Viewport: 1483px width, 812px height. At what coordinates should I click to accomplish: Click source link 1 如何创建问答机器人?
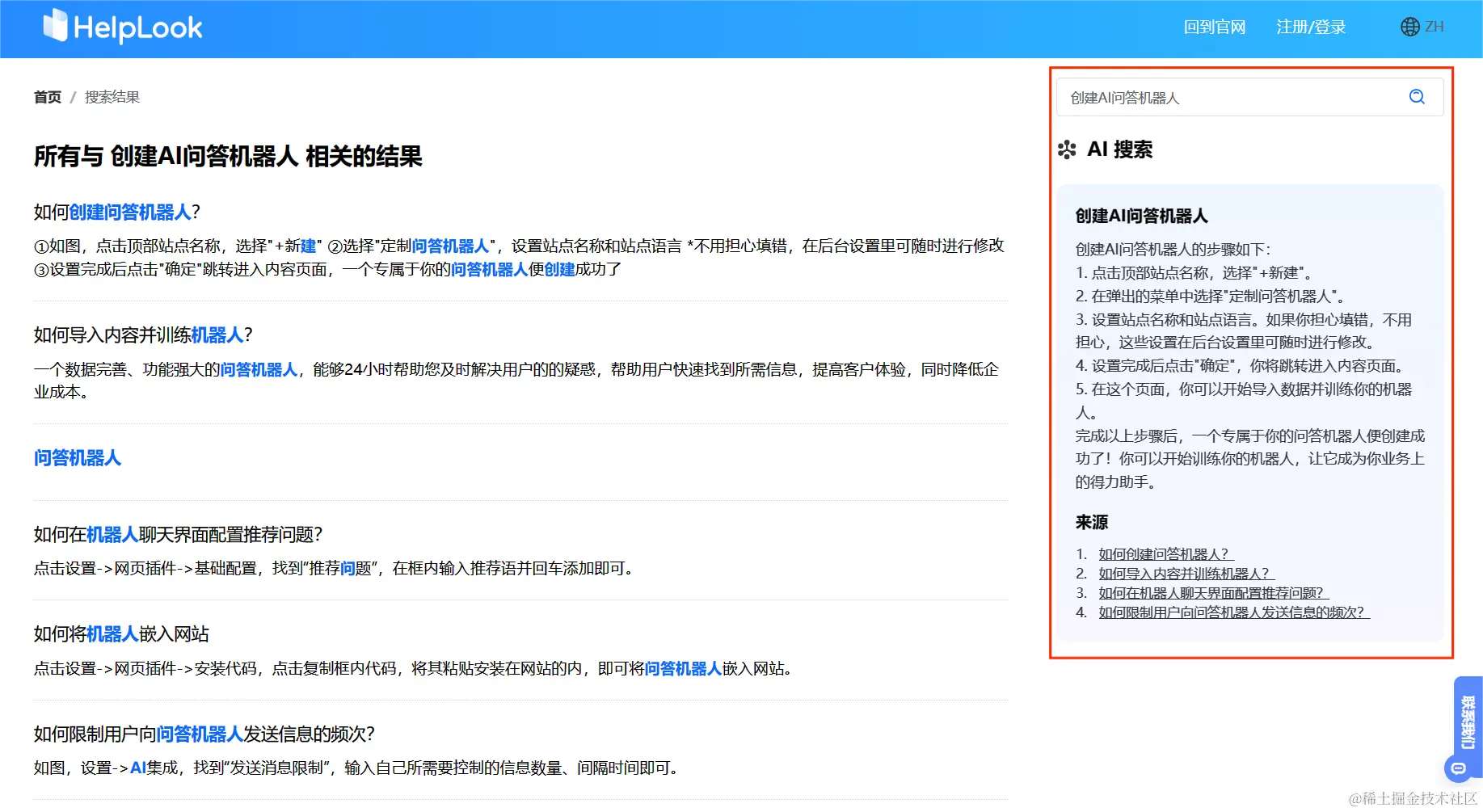1166,554
